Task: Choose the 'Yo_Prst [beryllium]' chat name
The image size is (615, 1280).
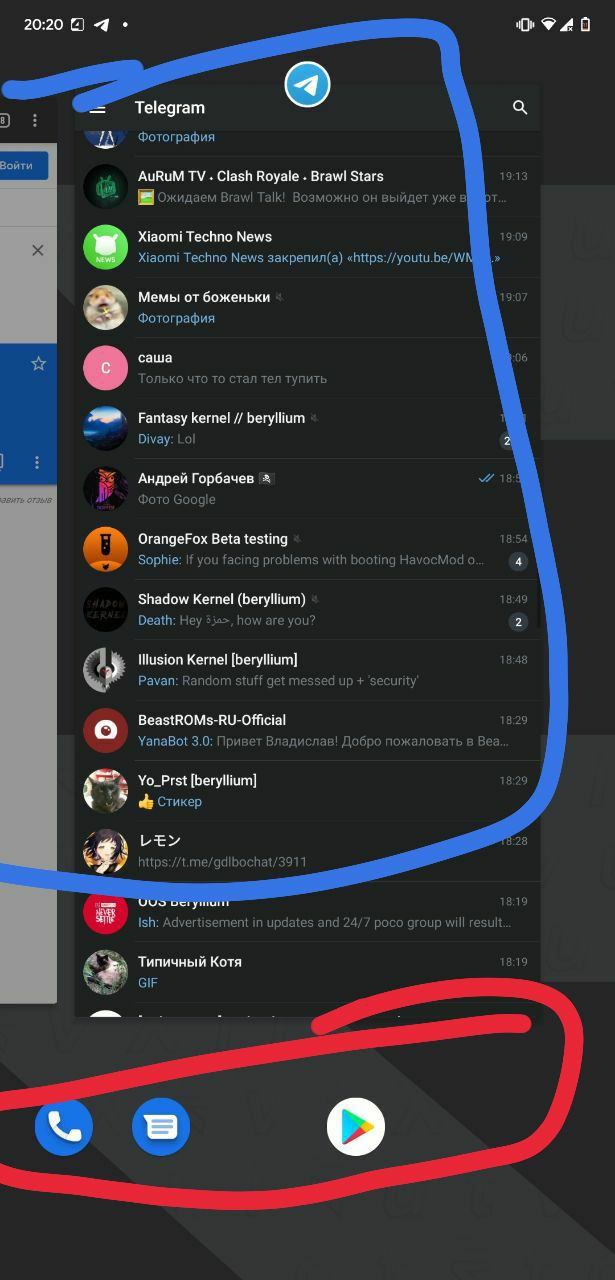Action: [197, 780]
